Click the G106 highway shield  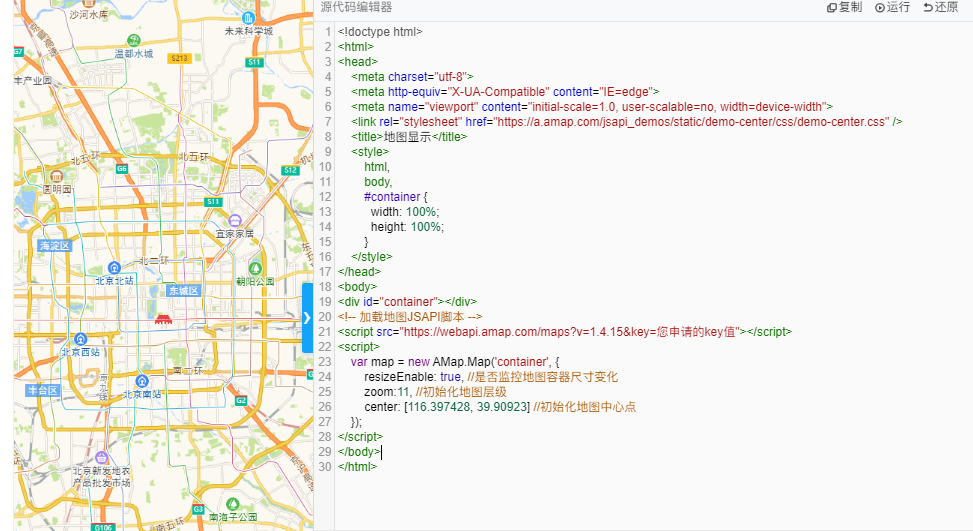coord(102,527)
